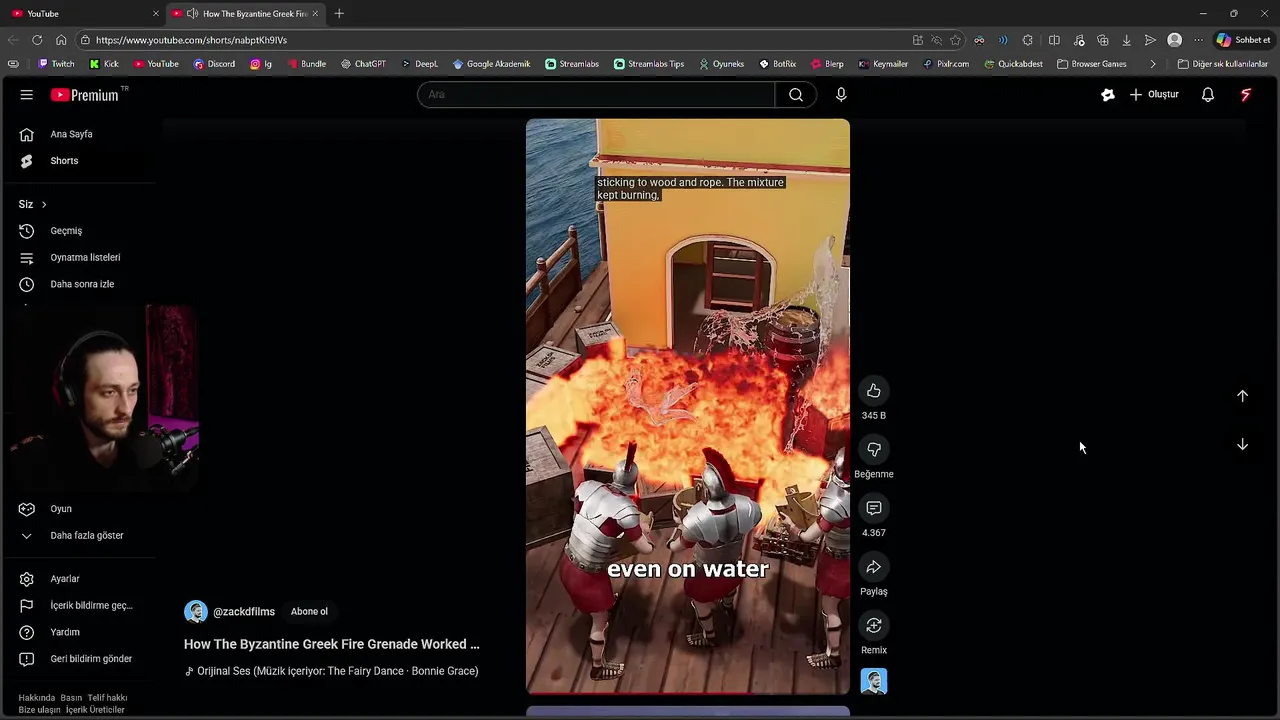Open the account avatar in YouTube header
The width and height of the screenshot is (1280, 720).
tap(1246, 95)
